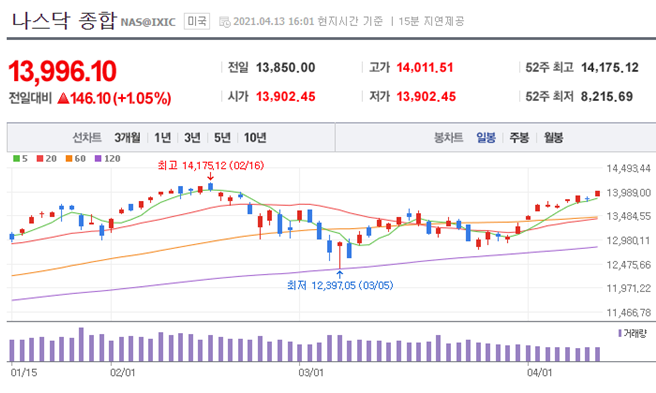Click the 15분 지연제공 delay notice
This screenshot has width=656, height=393.
[x=431, y=21]
